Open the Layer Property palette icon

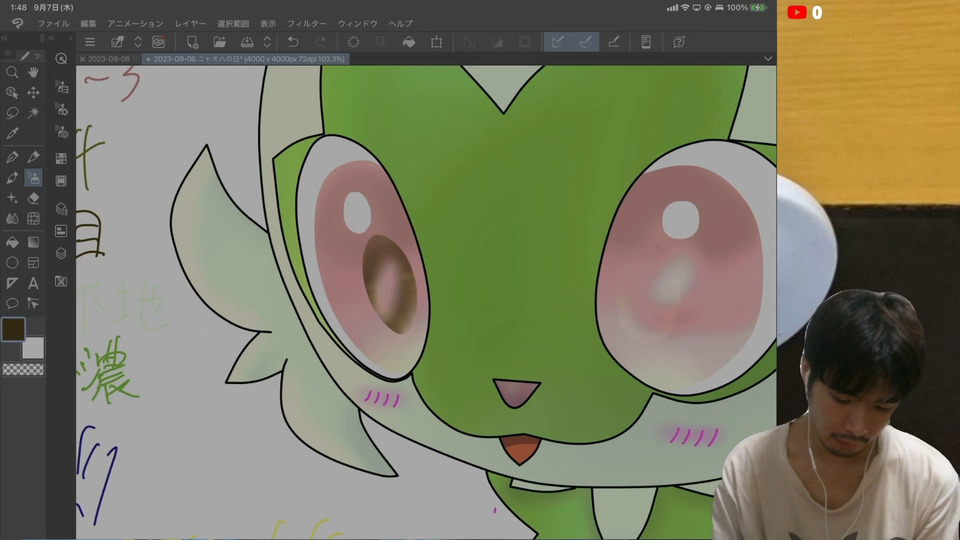coord(61,231)
